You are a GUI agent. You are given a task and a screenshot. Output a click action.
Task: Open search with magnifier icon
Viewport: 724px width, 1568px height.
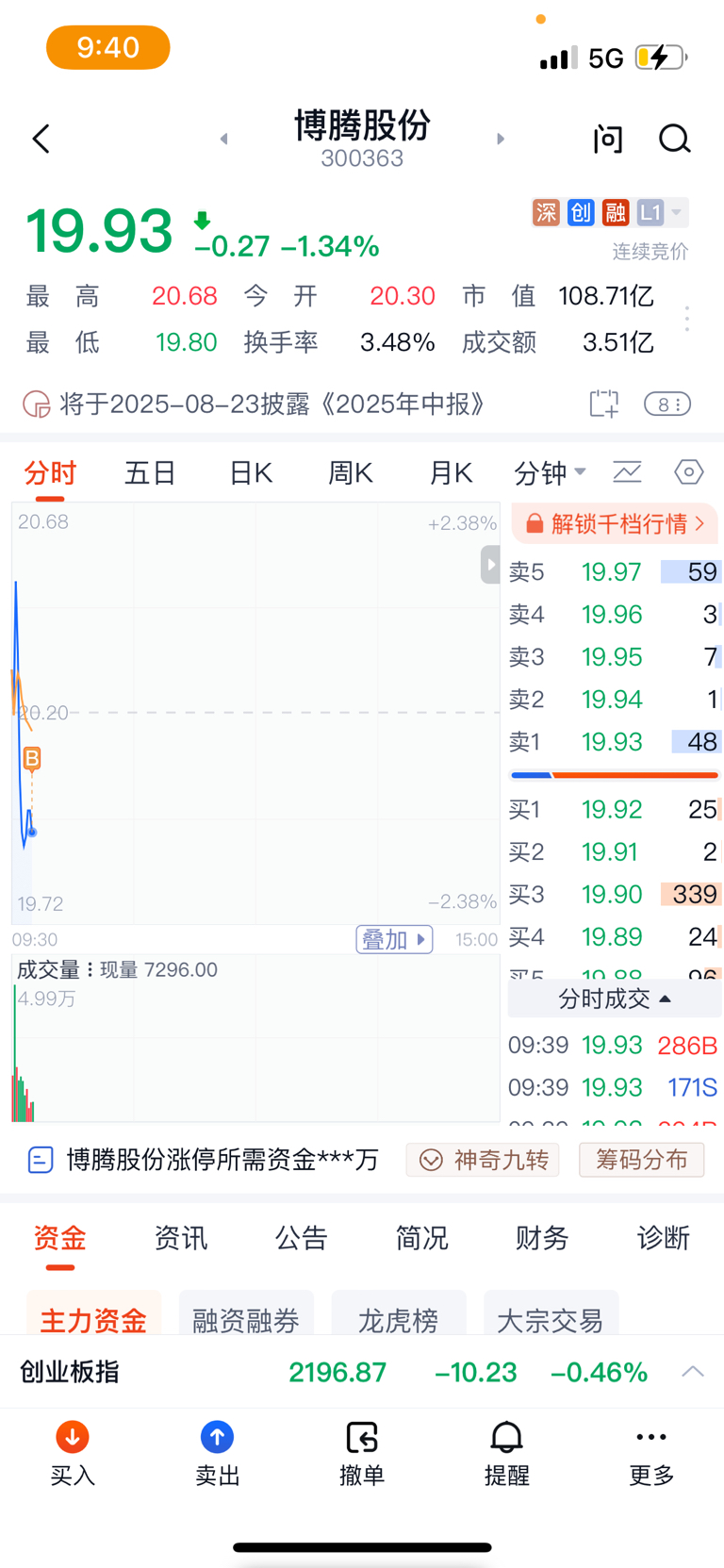[x=674, y=140]
